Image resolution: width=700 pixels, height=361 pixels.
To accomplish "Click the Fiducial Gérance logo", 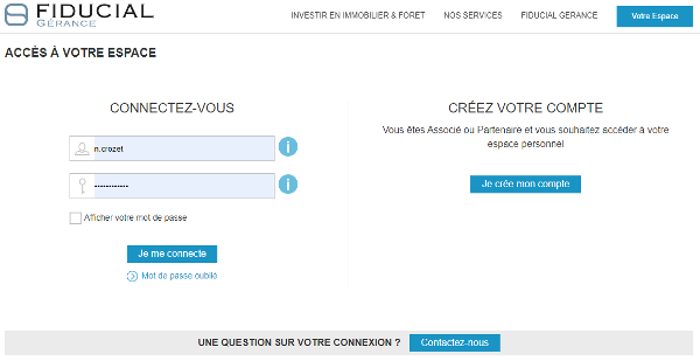I will 79,15.
